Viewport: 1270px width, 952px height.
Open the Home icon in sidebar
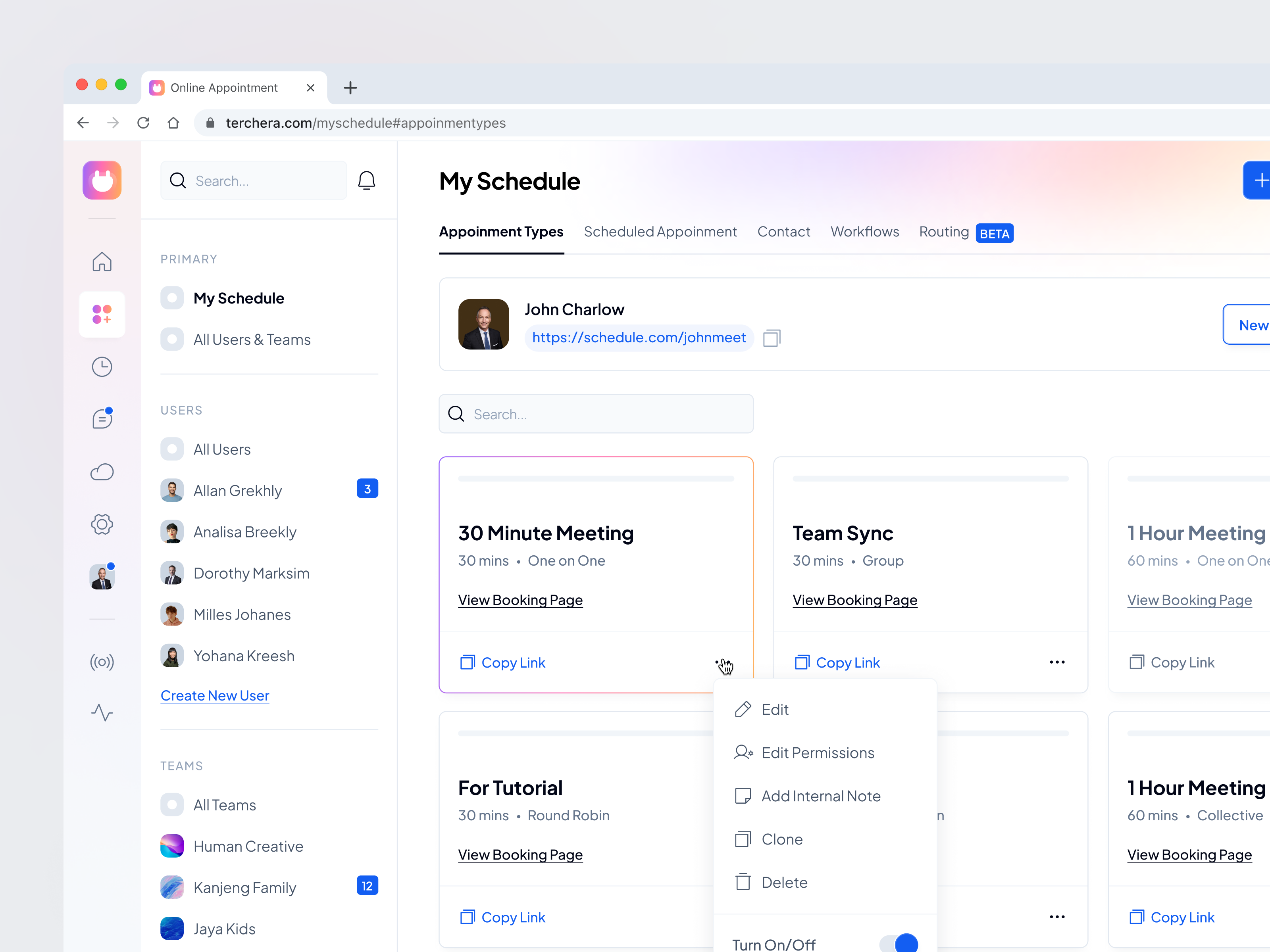pos(102,262)
